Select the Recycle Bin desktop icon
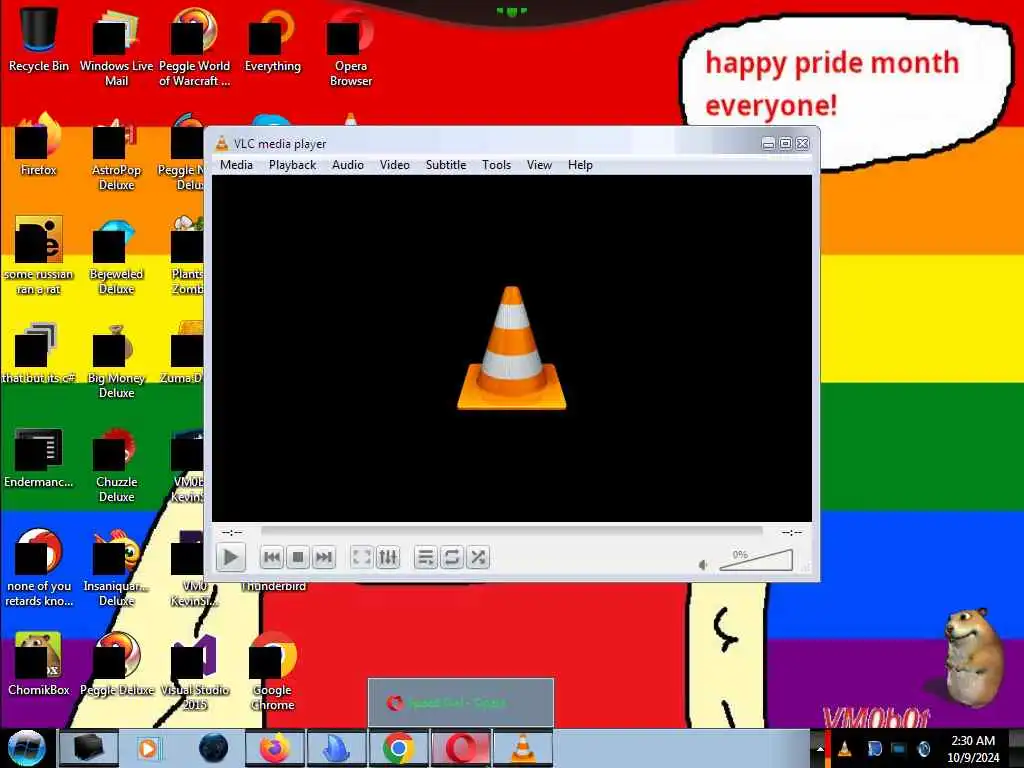The image size is (1024, 768). (x=39, y=38)
